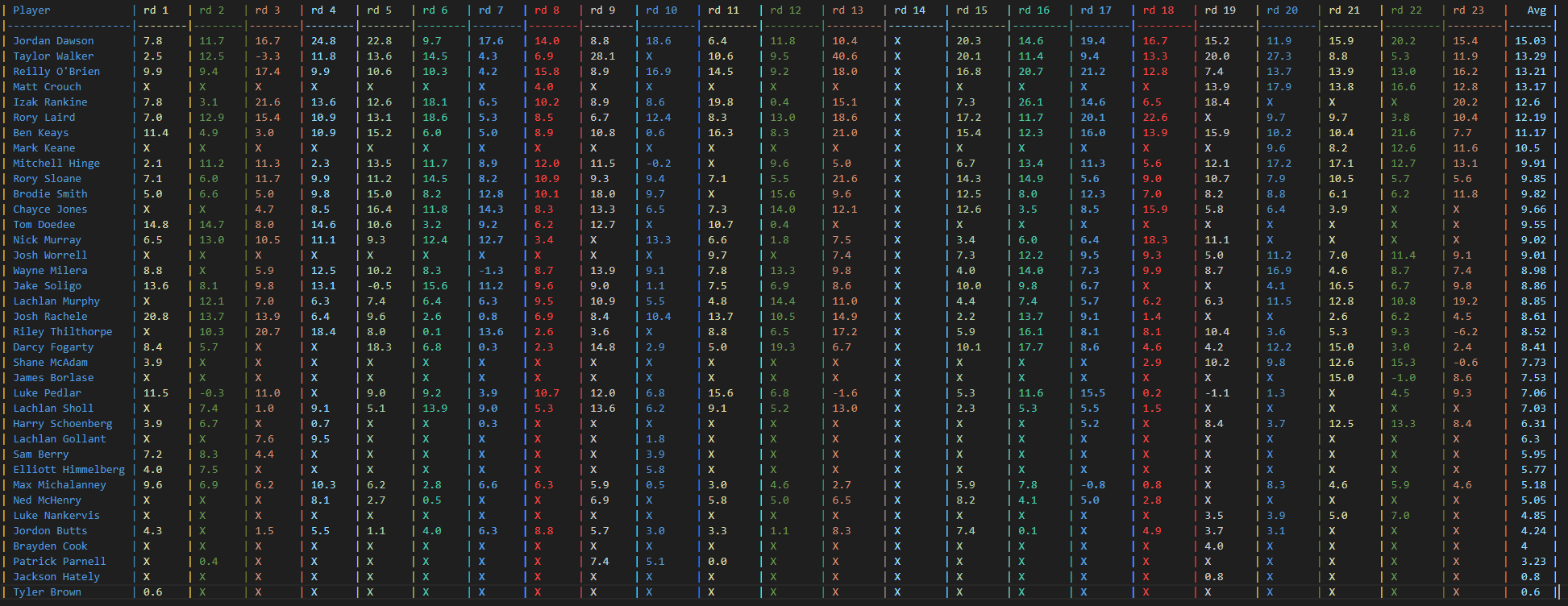Select player name Tom Doedee

[44, 225]
